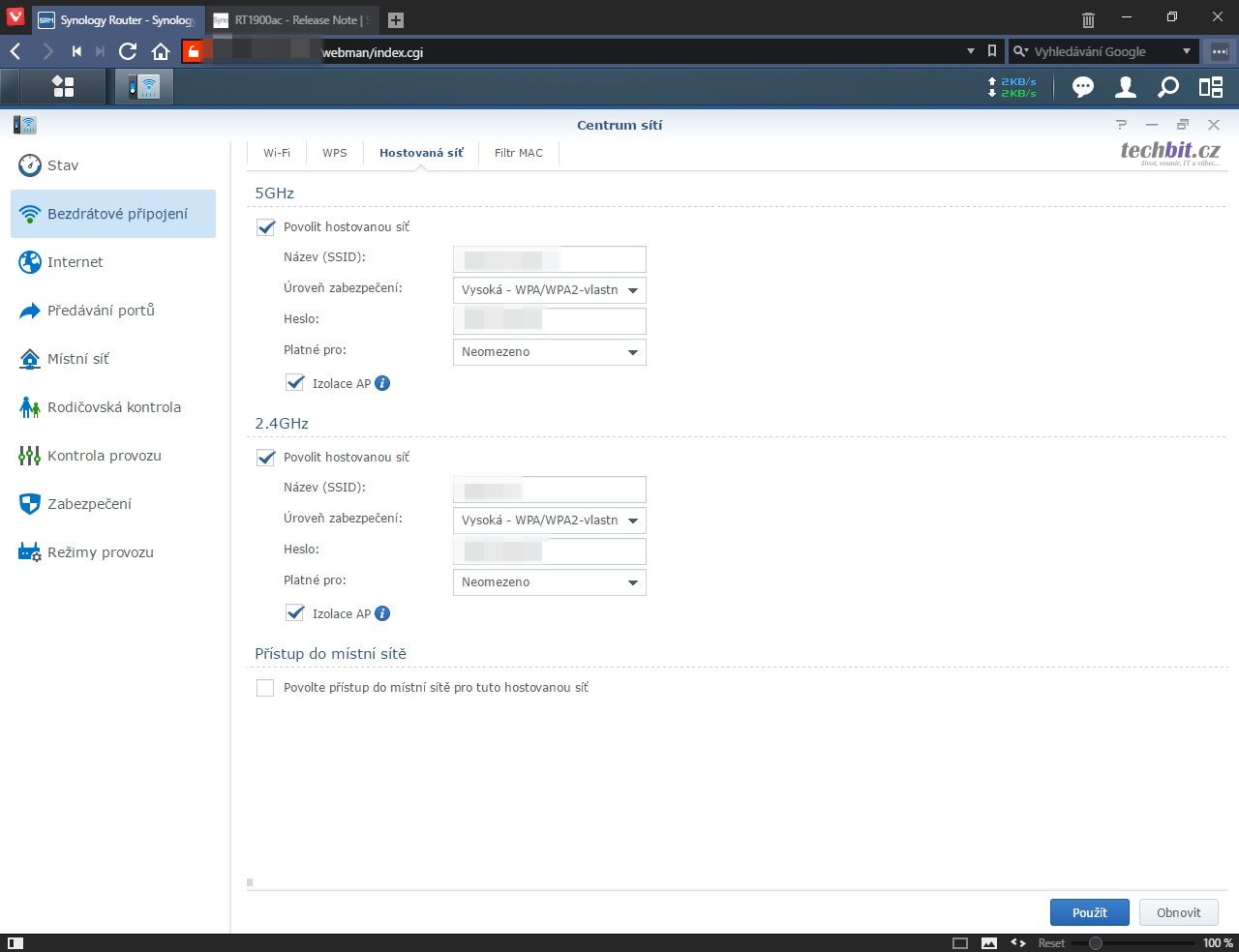This screenshot has width=1239, height=952.
Task: Open the SRM main menu grid icon
Action: (x=64, y=87)
